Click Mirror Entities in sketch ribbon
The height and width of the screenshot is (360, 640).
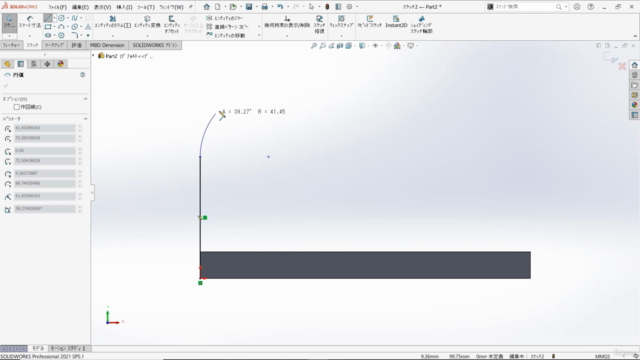coord(224,18)
